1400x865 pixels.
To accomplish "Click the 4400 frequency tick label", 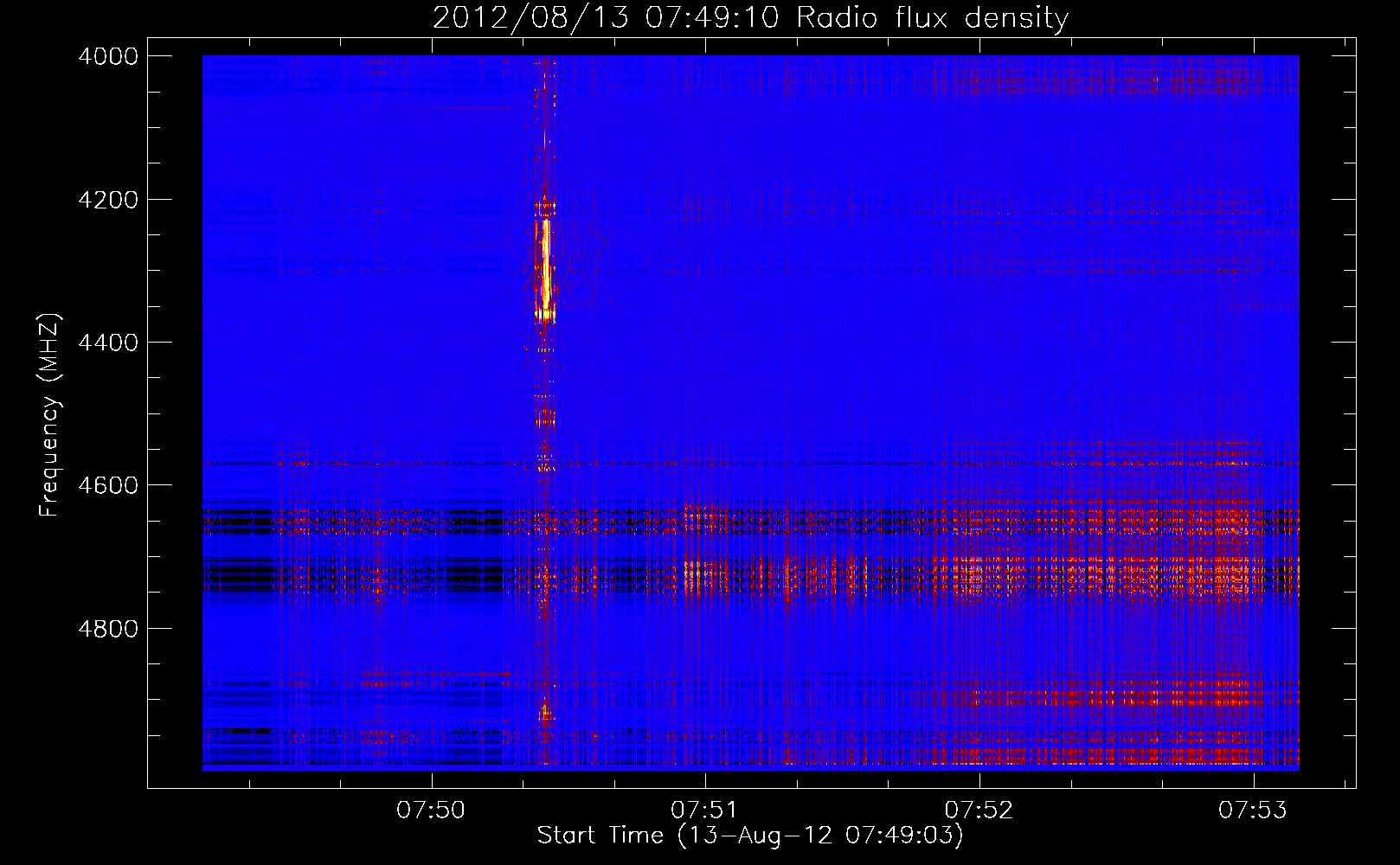I will (x=108, y=343).
